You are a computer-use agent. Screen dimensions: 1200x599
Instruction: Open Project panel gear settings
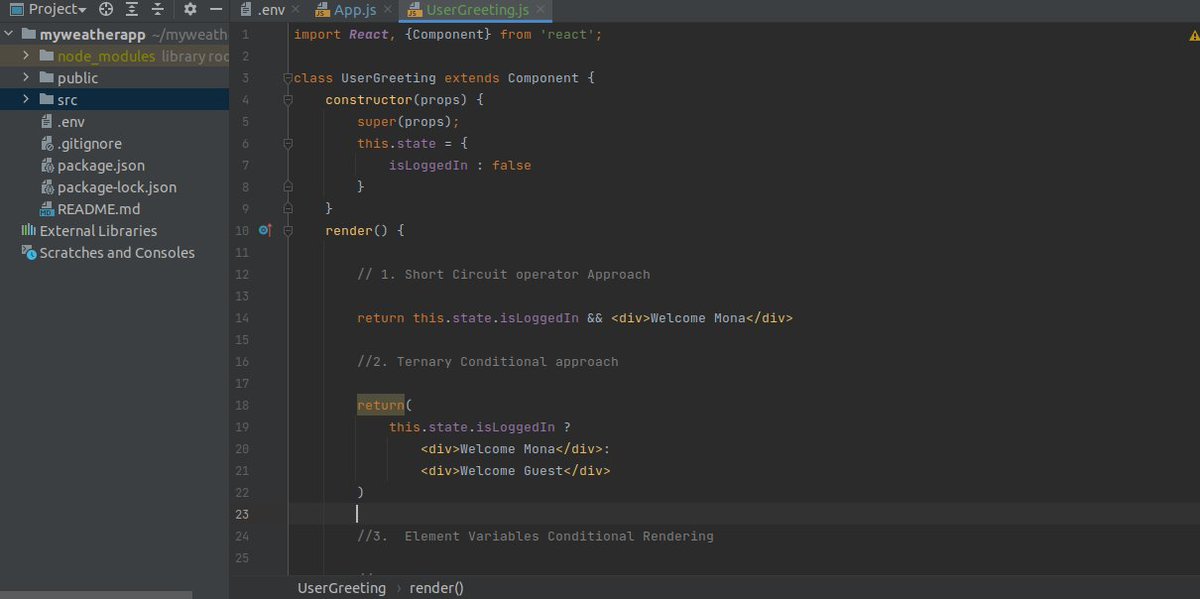191,10
